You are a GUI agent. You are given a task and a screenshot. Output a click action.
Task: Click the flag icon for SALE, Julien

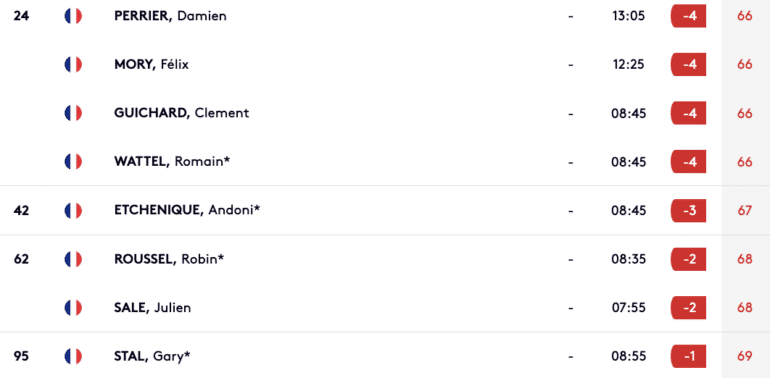[73, 308]
